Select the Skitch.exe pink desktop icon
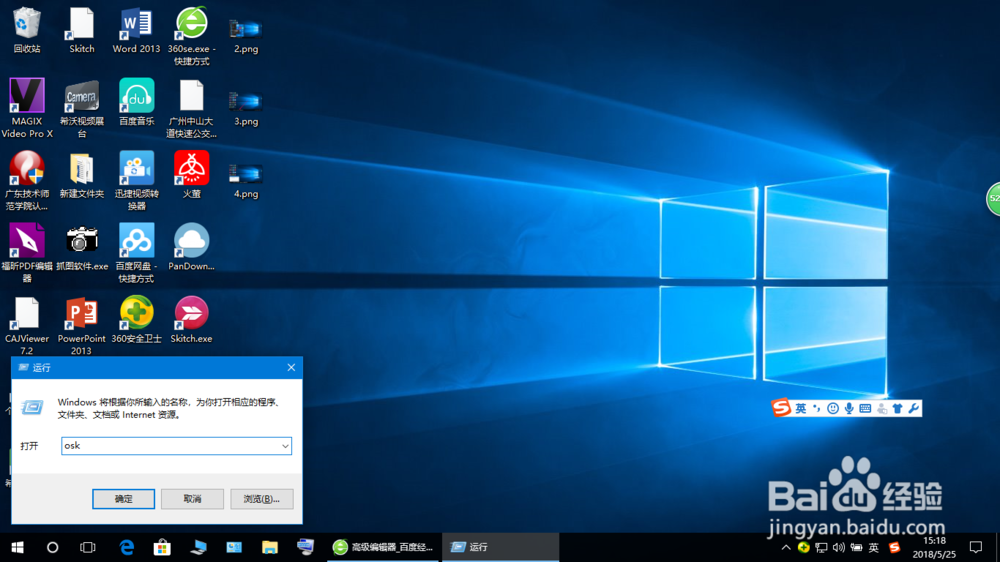 191,314
